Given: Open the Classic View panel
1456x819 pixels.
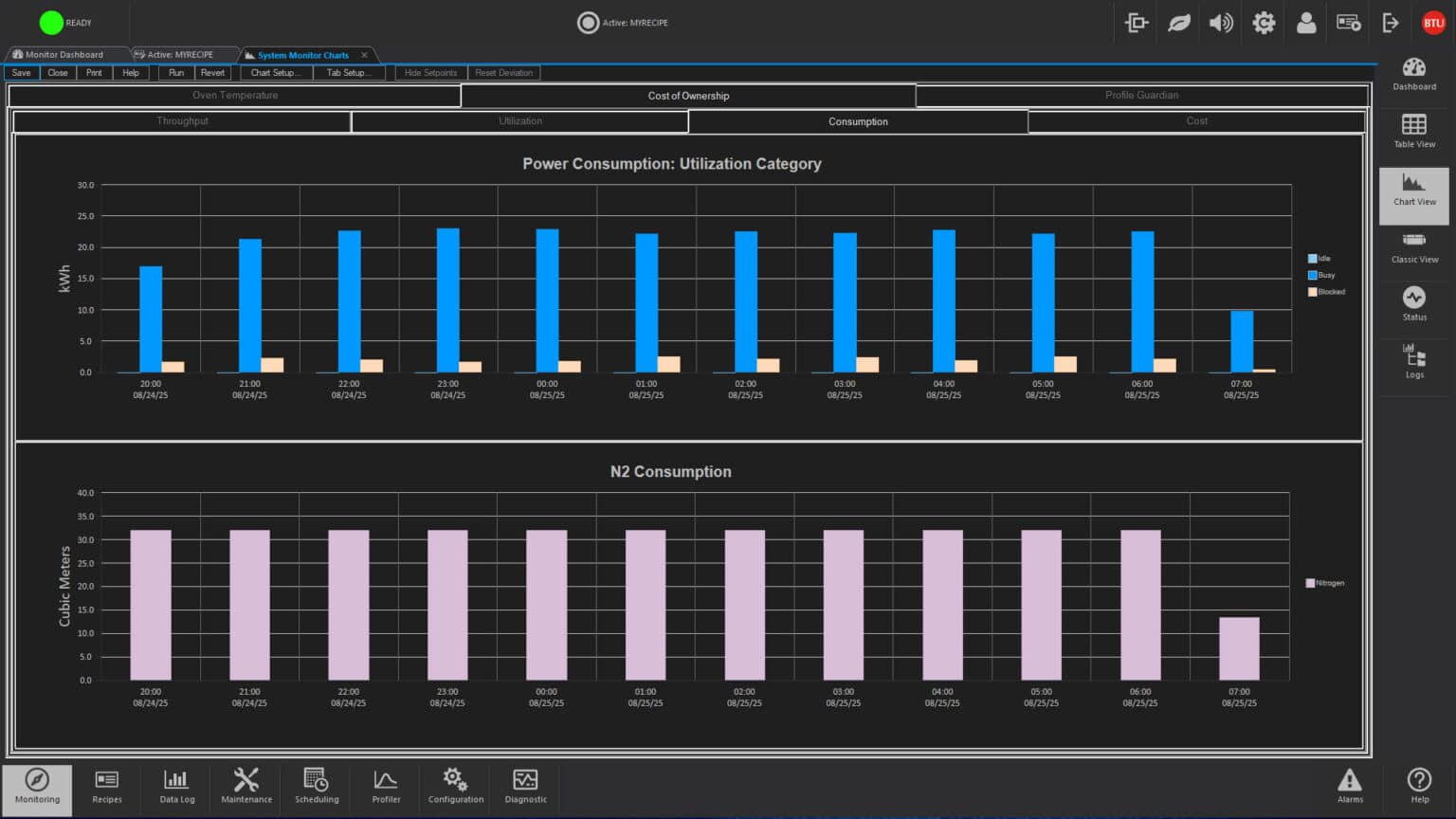Looking at the screenshot, I should point(1413,246).
